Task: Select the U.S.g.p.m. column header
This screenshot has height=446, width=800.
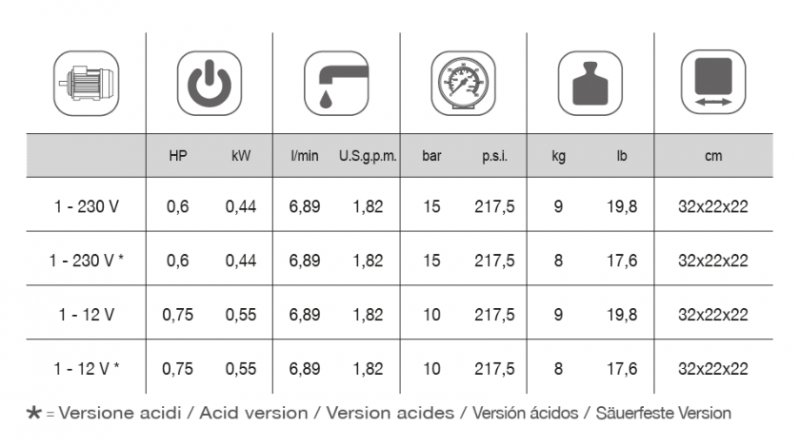Action: (x=368, y=156)
